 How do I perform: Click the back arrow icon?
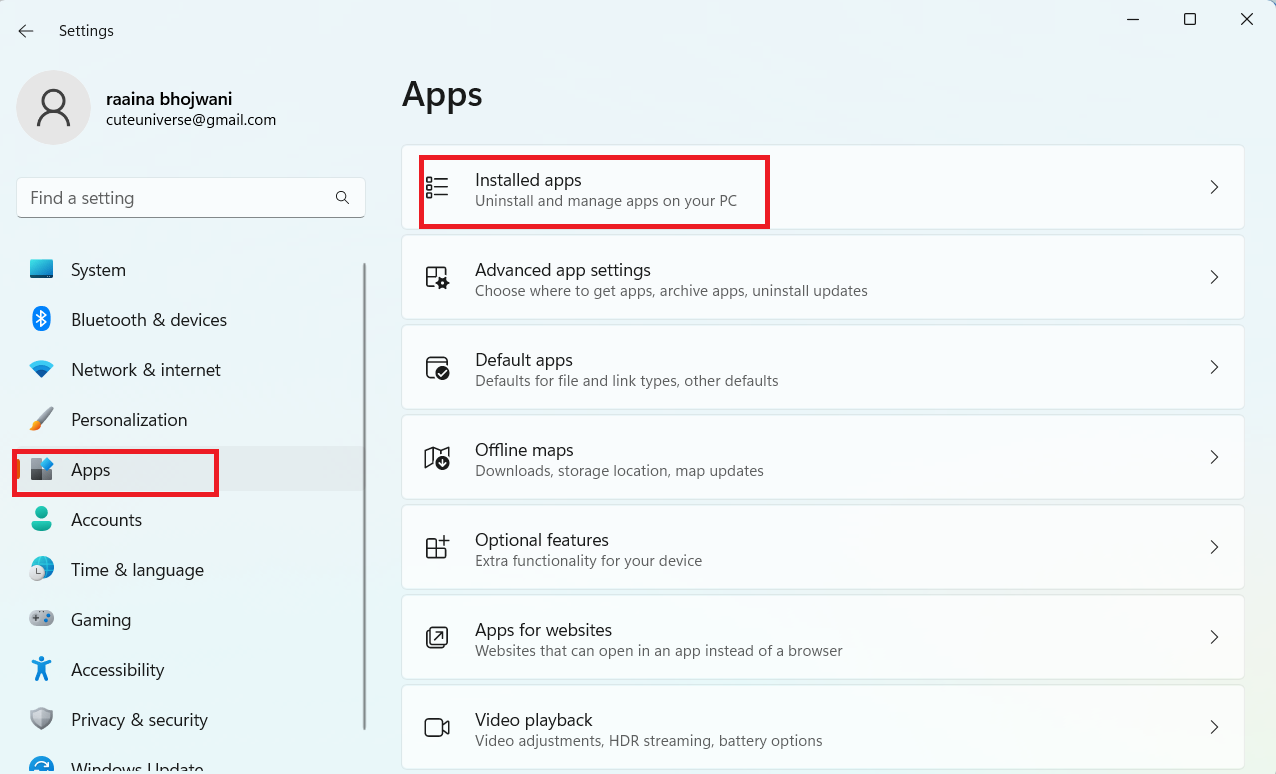click(x=26, y=31)
